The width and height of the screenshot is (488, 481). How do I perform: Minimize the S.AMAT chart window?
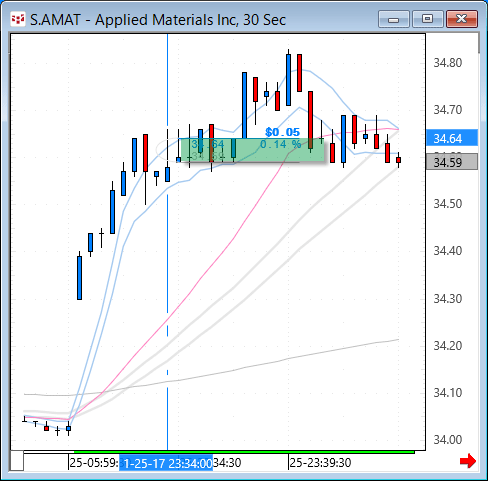point(394,19)
